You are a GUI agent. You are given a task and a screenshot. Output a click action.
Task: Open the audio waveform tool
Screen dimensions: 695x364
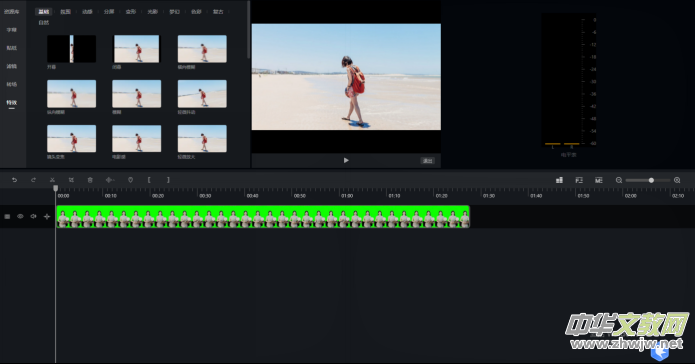[x=110, y=180]
